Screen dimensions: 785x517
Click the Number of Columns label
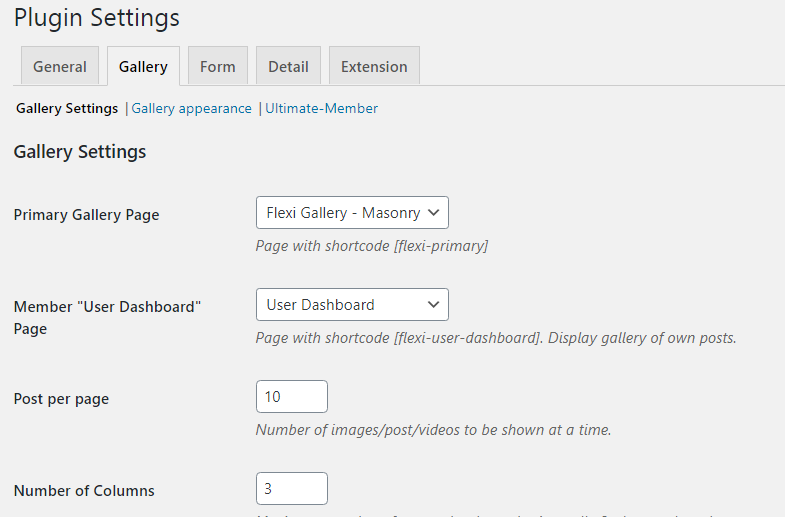(x=84, y=490)
